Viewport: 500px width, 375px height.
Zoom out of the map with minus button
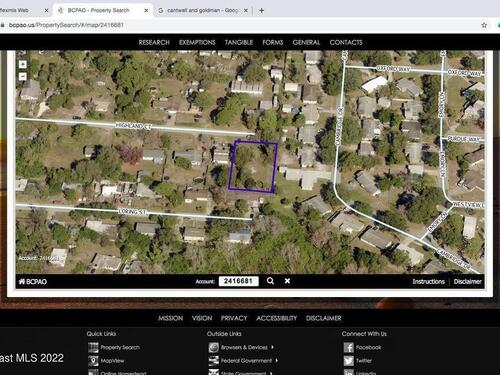tap(23, 76)
